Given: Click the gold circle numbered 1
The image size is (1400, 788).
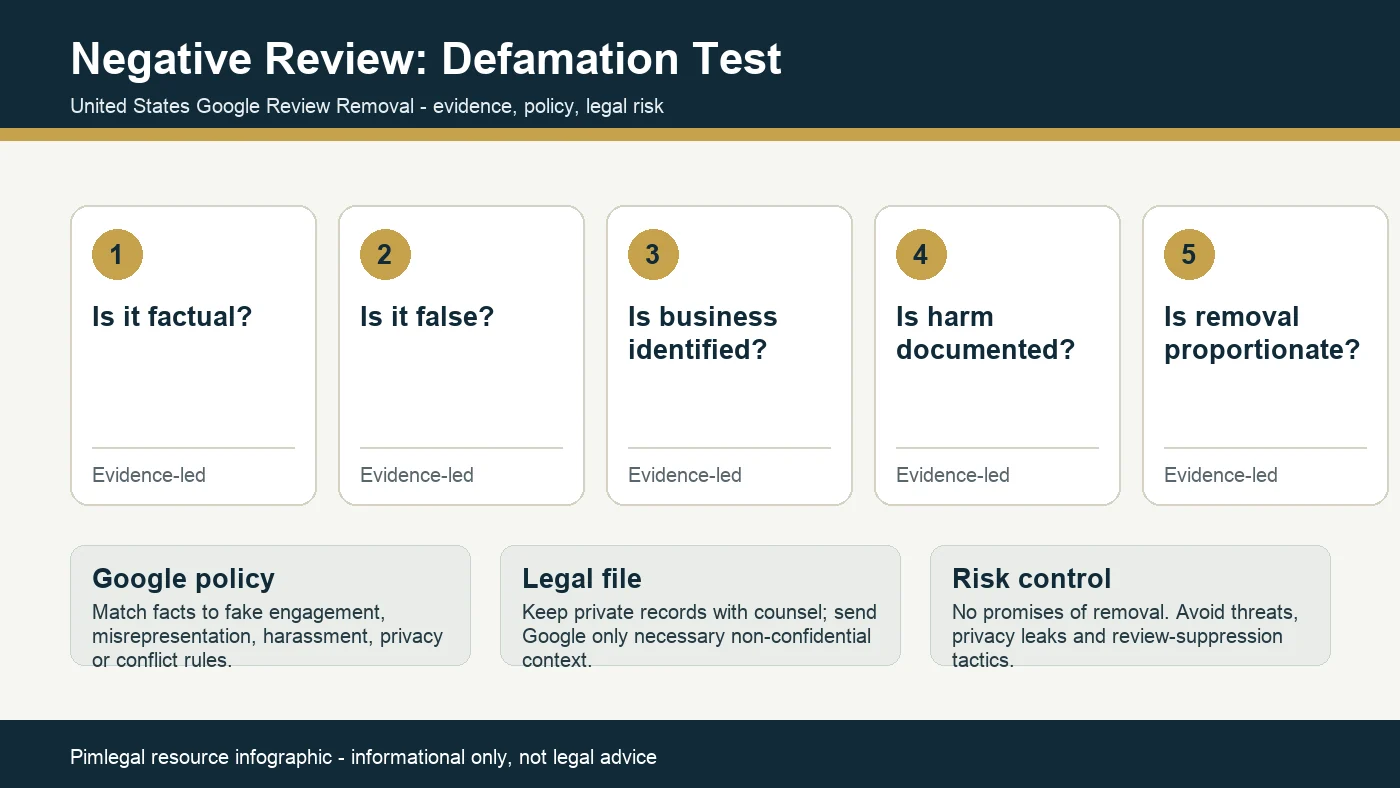Looking at the screenshot, I should [118, 254].
